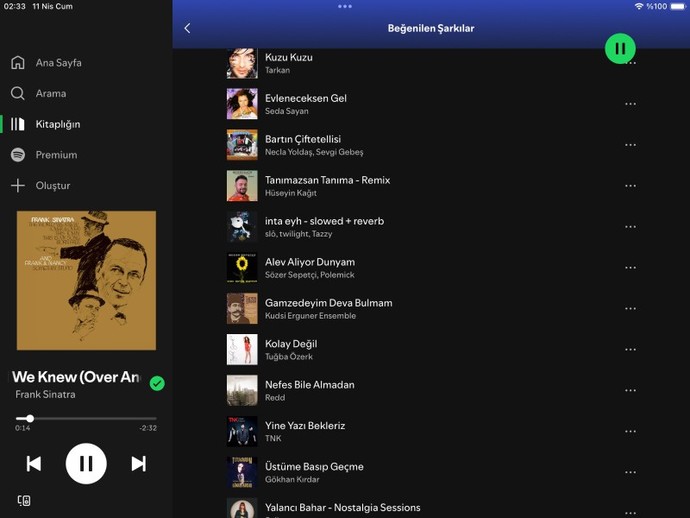Select the Oluştur menu label
690x518 pixels.
[53, 186]
